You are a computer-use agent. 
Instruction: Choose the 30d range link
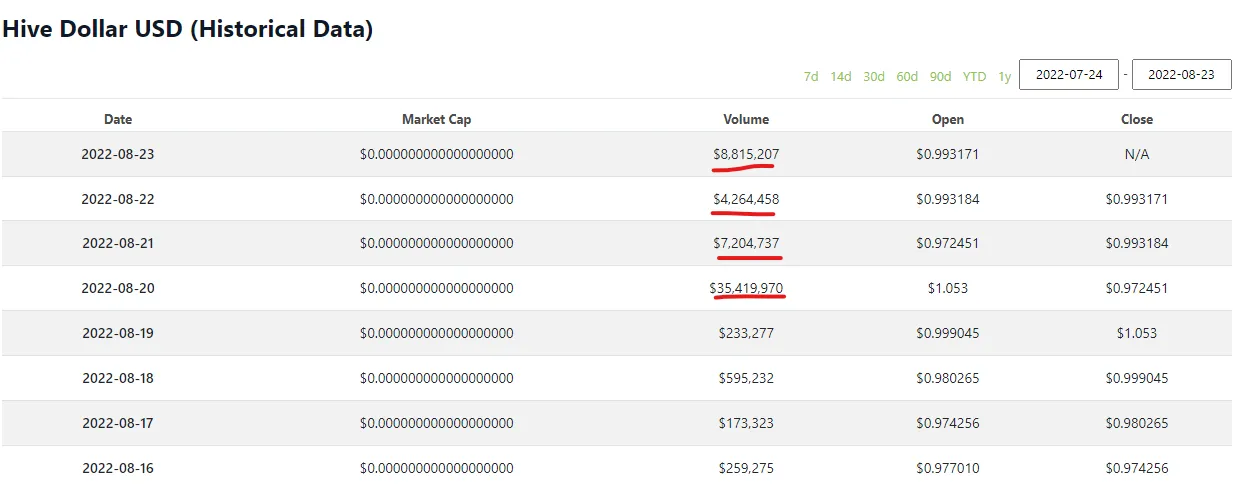coord(874,76)
